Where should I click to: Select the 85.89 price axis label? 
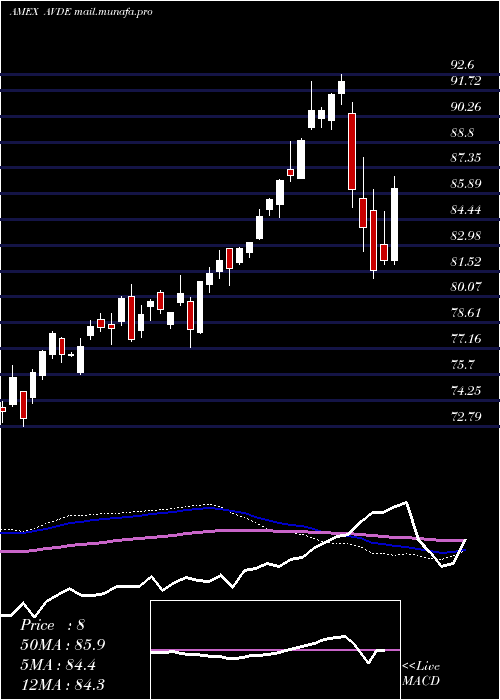(466, 183)
